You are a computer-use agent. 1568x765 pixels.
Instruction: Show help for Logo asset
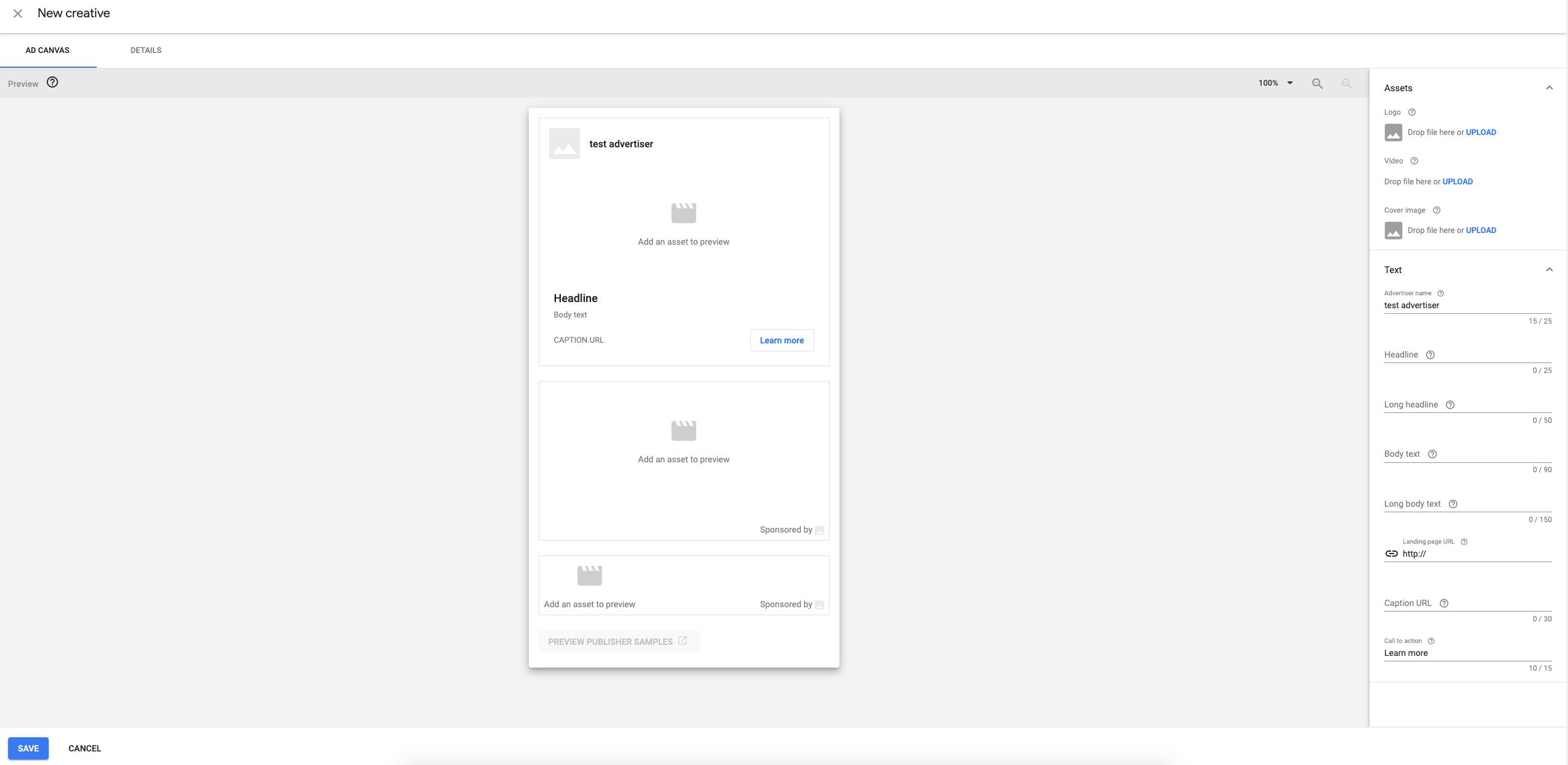[1412, 112]
